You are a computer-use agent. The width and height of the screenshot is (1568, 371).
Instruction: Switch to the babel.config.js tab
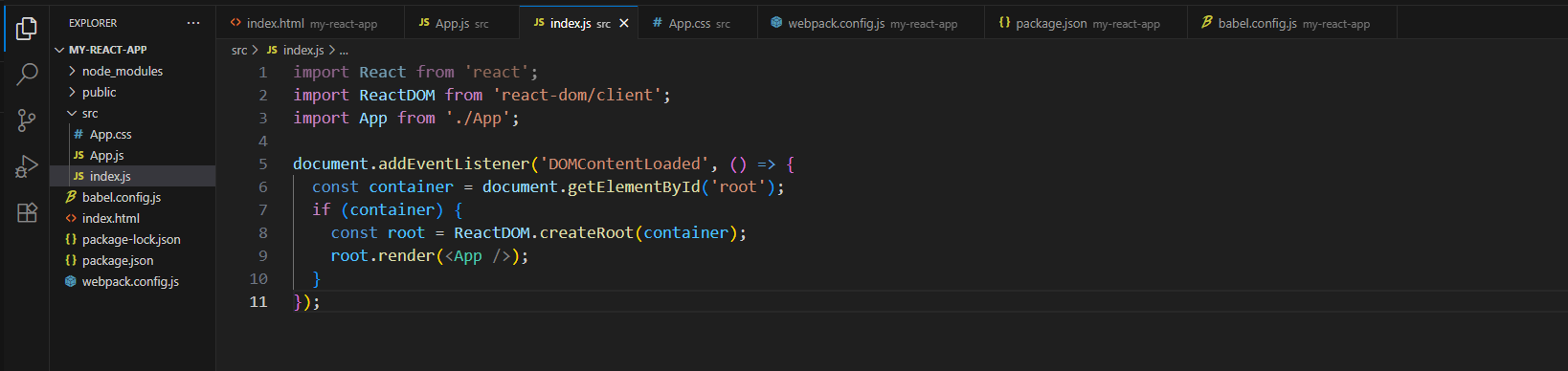click(1293, 23)
